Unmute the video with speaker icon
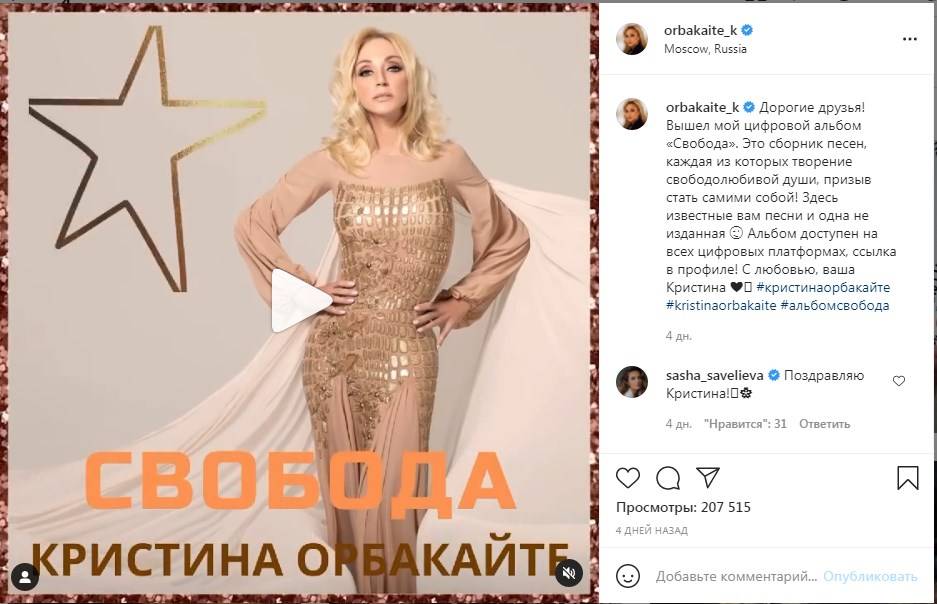The image size is (937, 604). 568,574
